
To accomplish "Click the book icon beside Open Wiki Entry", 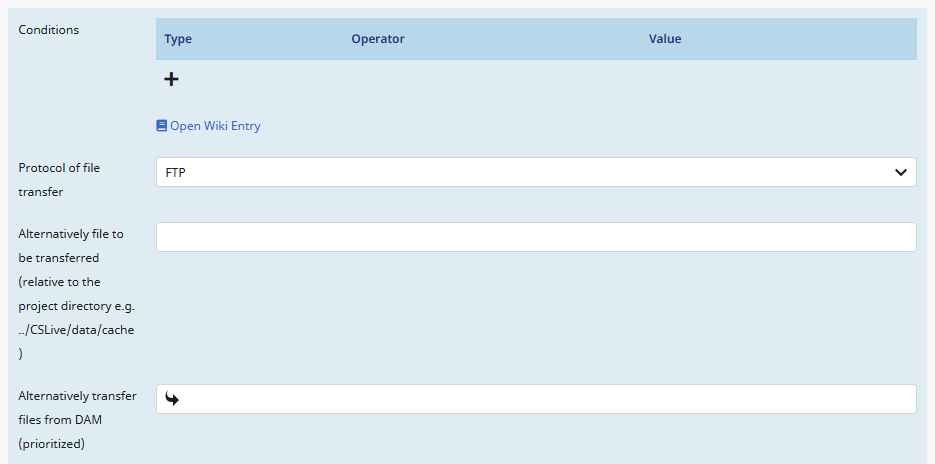I will (162, 126).
